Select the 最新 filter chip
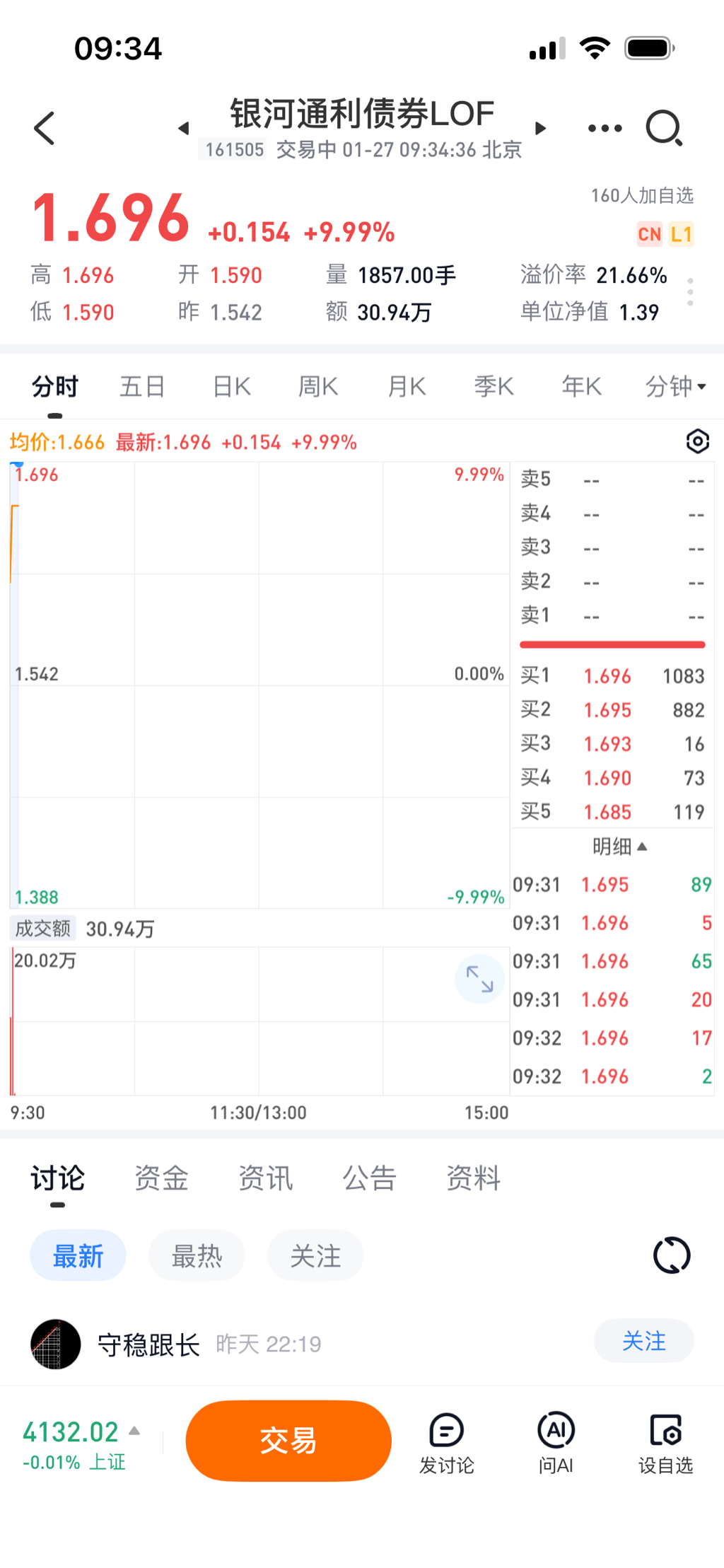The image size is (724, 1568). click(78, 1255)
